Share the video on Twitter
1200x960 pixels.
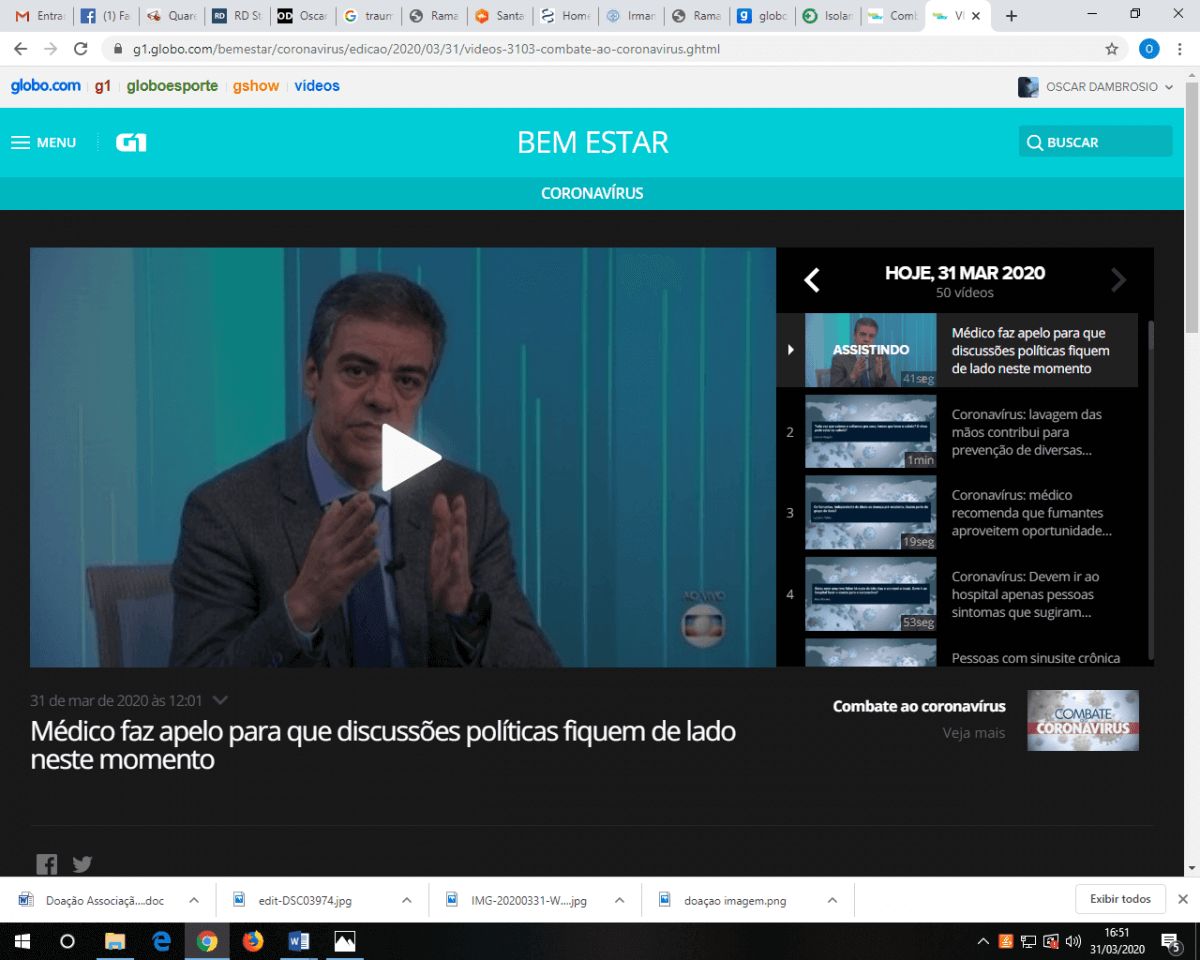[82, 864]
